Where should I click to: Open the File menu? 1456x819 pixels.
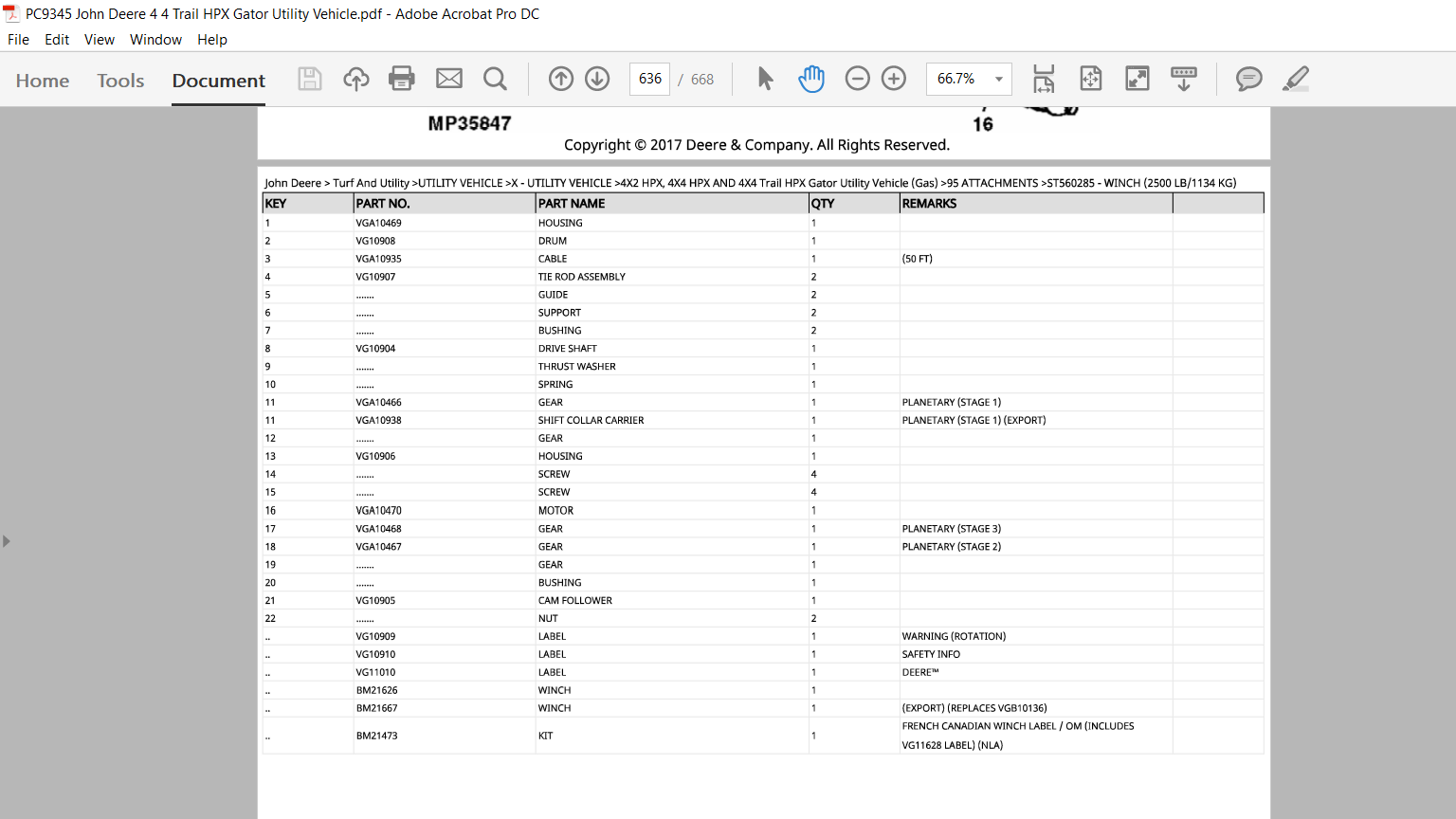pyautogui.click(x=18, y=40)
